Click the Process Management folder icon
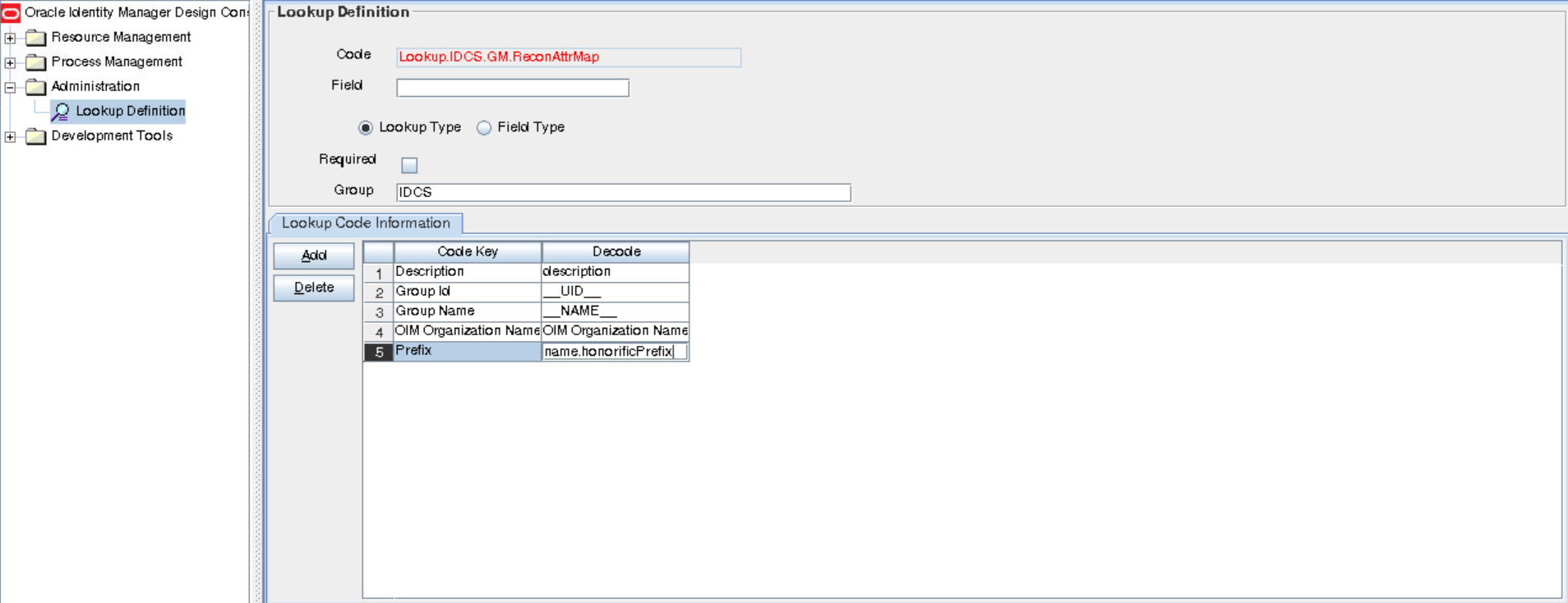The image size is (1568, 603). 35,62
